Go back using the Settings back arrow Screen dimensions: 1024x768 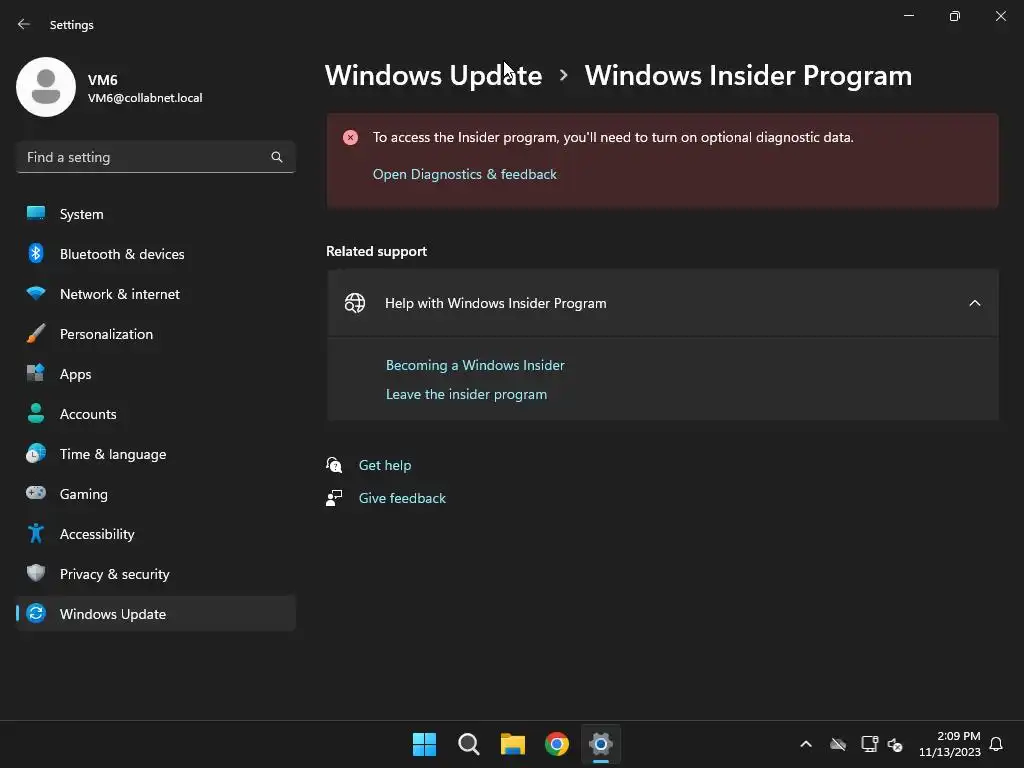[x=24, y=24]
